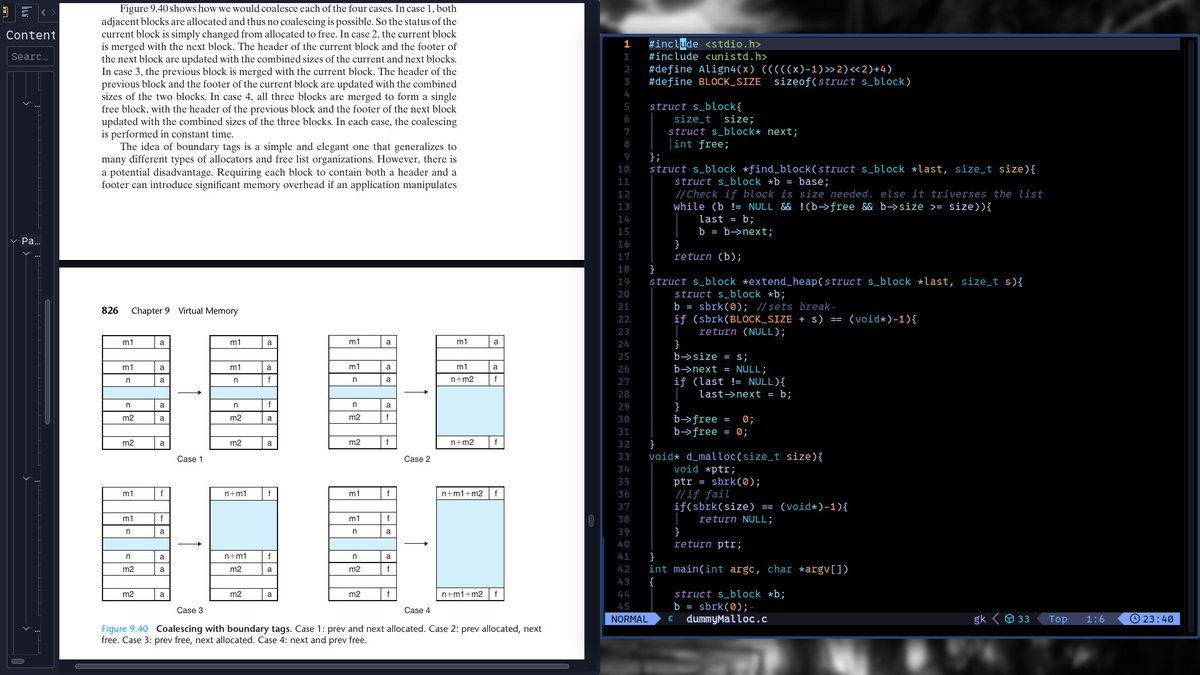
Task: Click the 'Contents' sidebar heading
Action: pos(31,35)
